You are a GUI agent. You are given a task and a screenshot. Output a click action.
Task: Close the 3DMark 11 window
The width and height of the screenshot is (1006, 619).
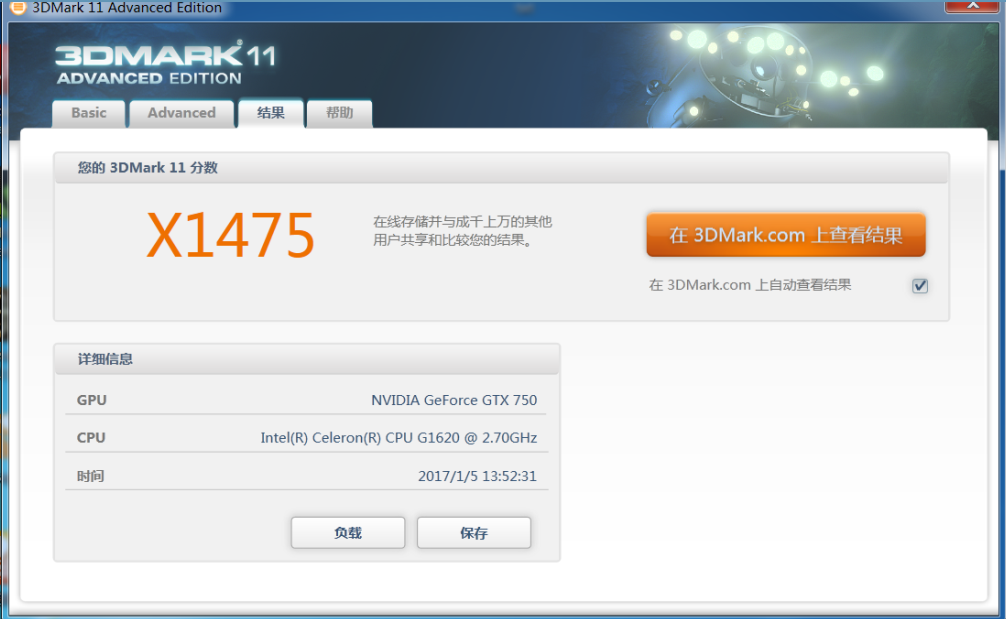point(972,6)
